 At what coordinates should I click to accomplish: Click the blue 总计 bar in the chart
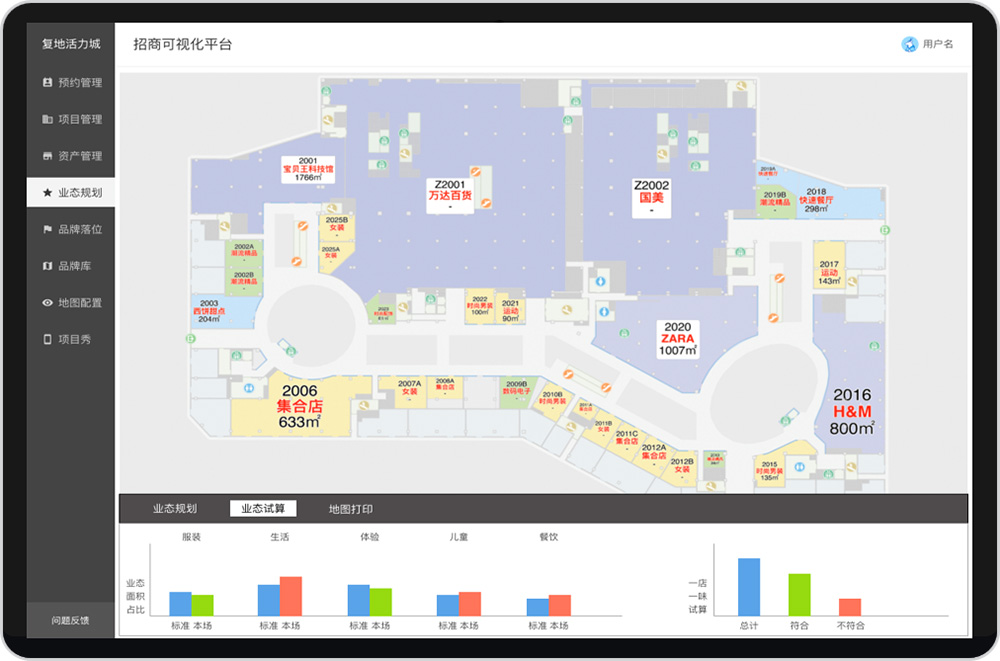point(749,586)
